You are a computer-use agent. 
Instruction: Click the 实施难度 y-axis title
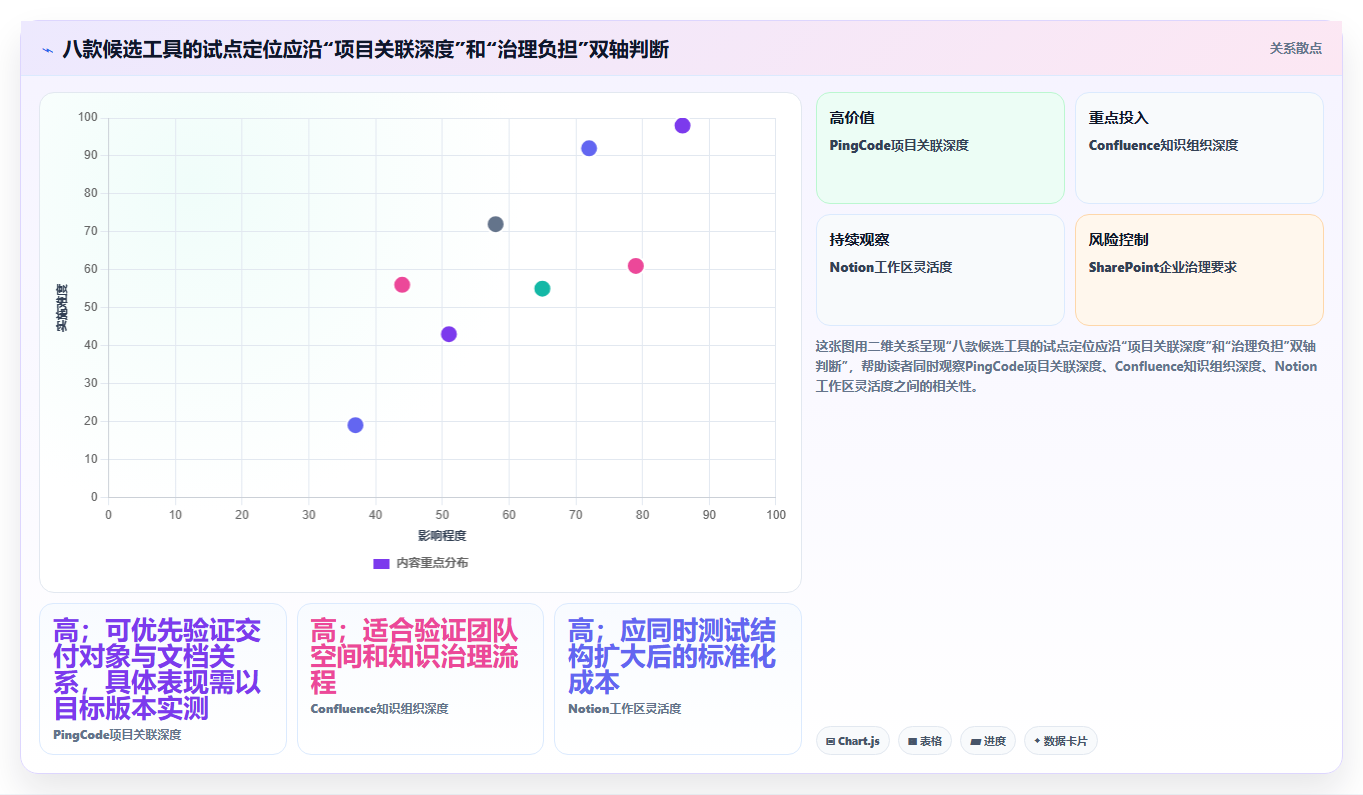(x=62, y=308)
